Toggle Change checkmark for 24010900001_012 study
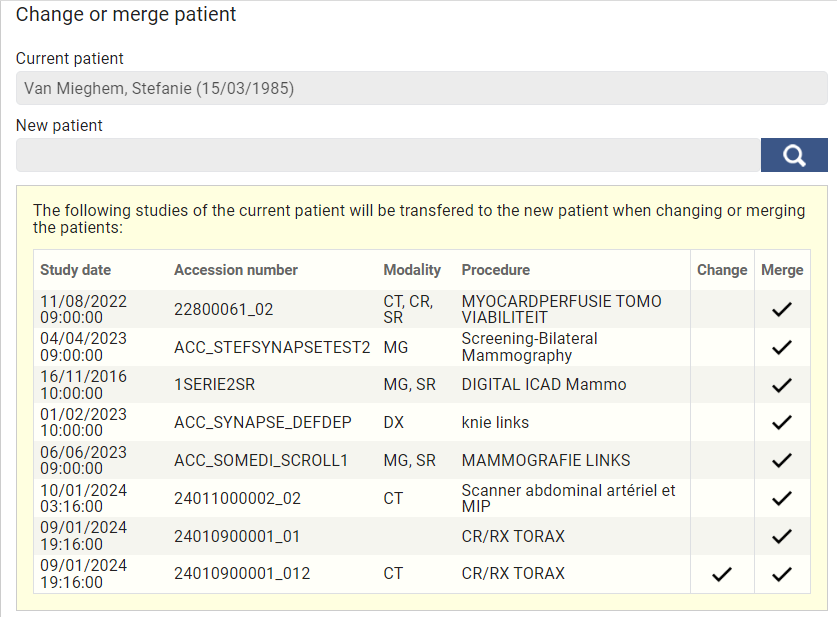The width and height of the screenshot is (837, 617). pyautogui.click(x=722, y=574)
